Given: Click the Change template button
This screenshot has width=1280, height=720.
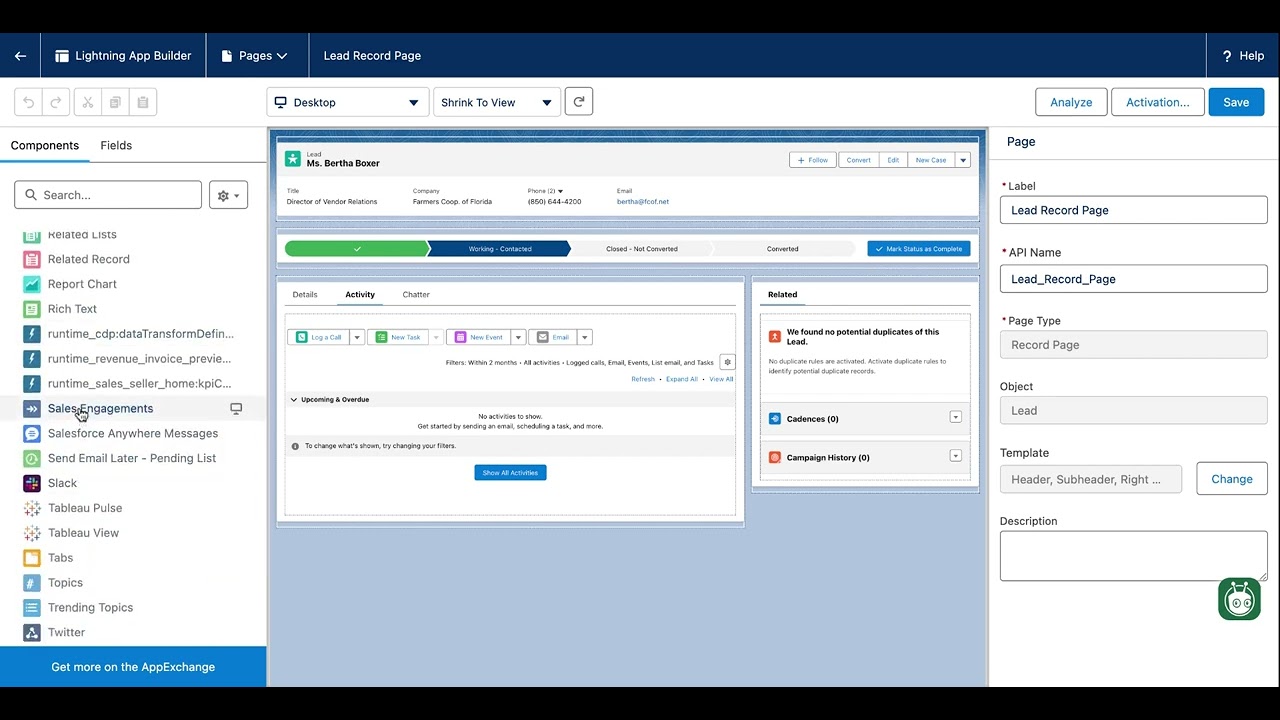Looking at the screenshot, I should click(x=1232, y=479).
